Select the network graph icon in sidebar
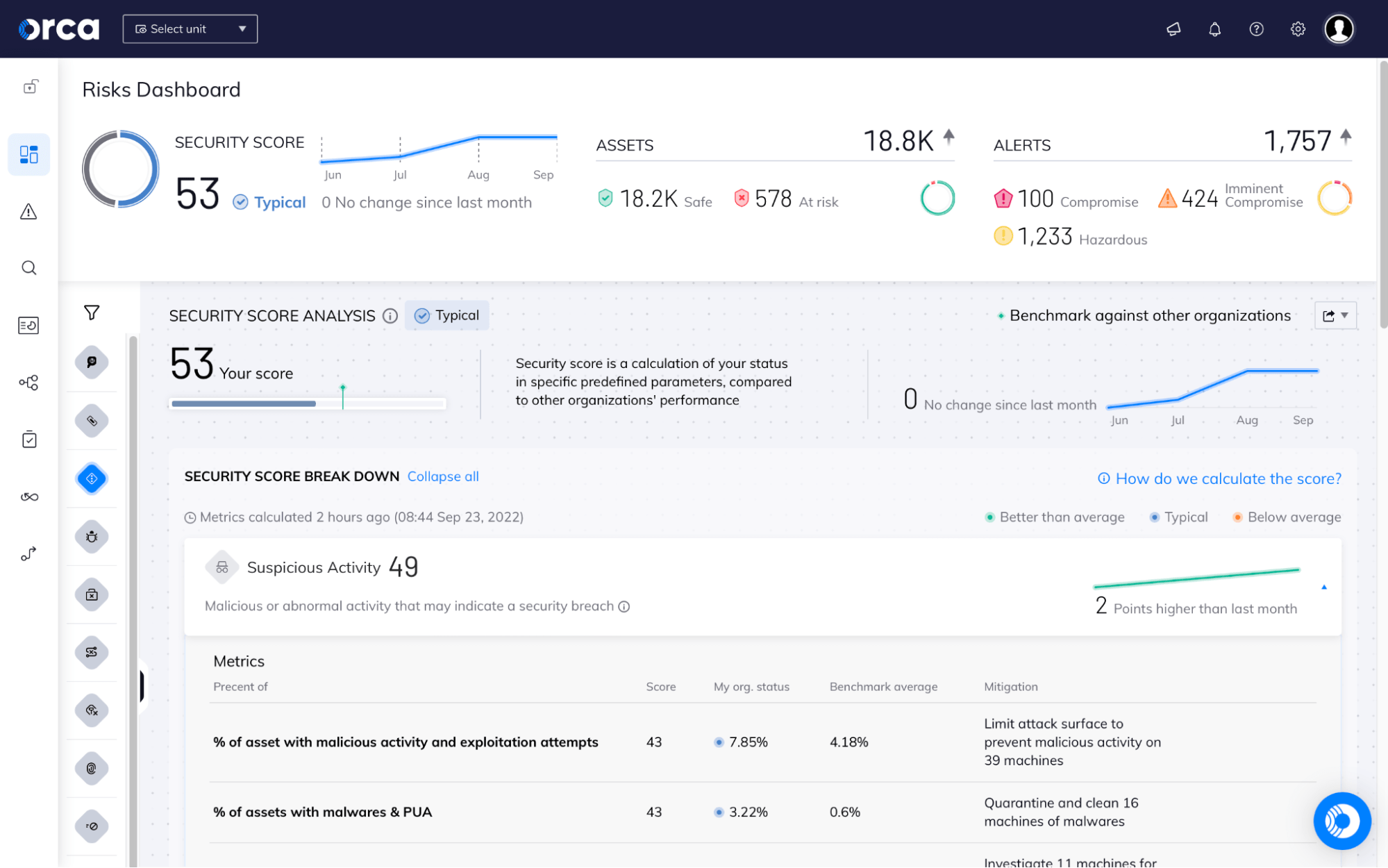Image resolution: width=1388 pixels, height=868 pixels. (28, 383)
